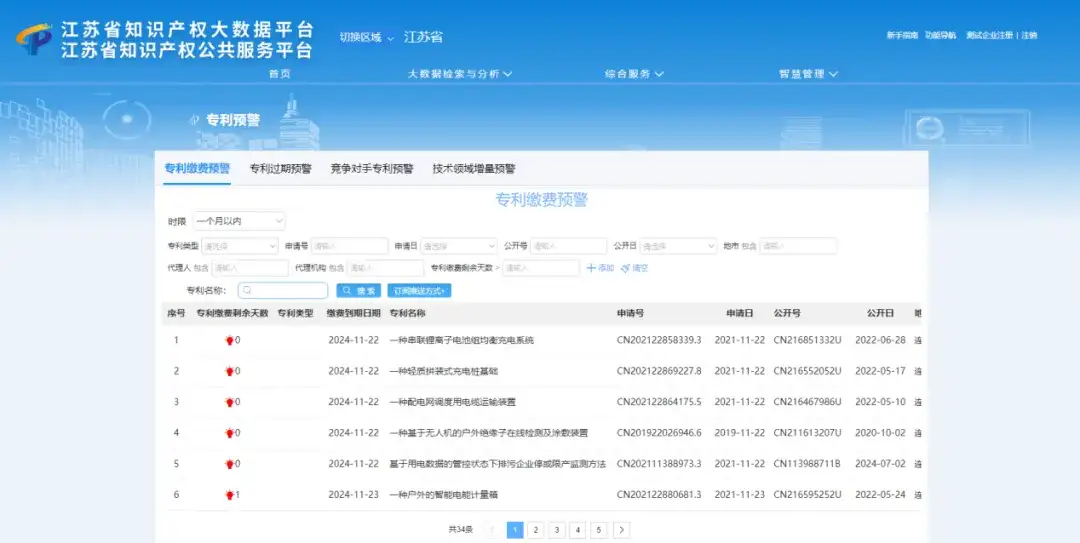Open the 专利类型 dropdown
The height and width of the screenshot is (543, 1080).
[x=239, y=246]
